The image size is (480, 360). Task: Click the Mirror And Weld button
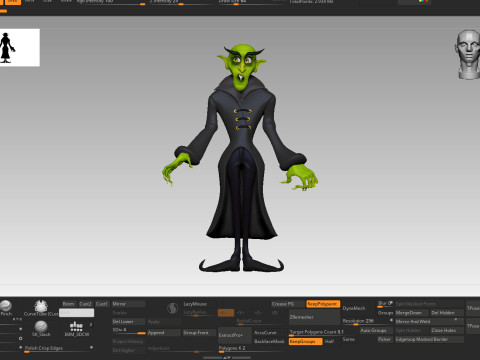pyautogui.click(x=429, y=321)
